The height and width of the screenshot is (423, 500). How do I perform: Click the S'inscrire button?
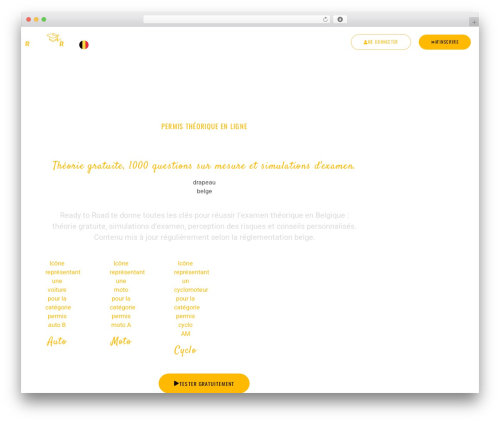pyautogui.click(x=445, y=42)
